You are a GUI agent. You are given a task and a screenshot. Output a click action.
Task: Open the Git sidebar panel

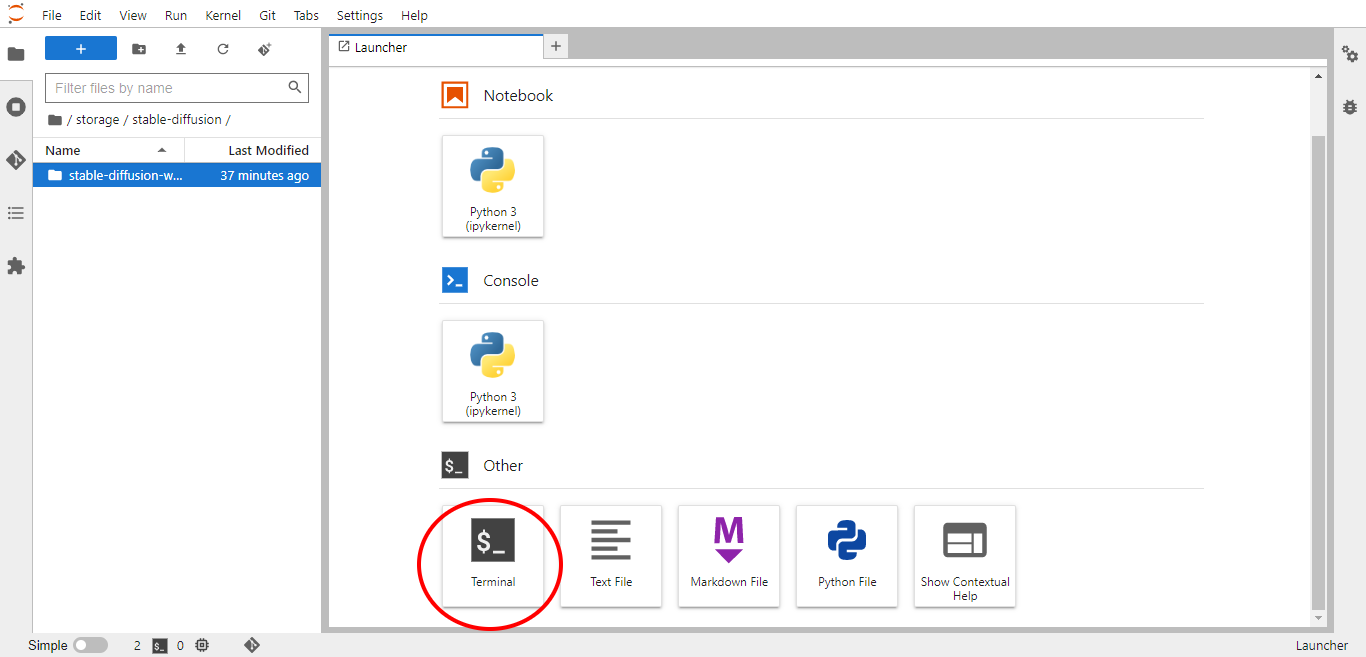[x=16, y=160]
